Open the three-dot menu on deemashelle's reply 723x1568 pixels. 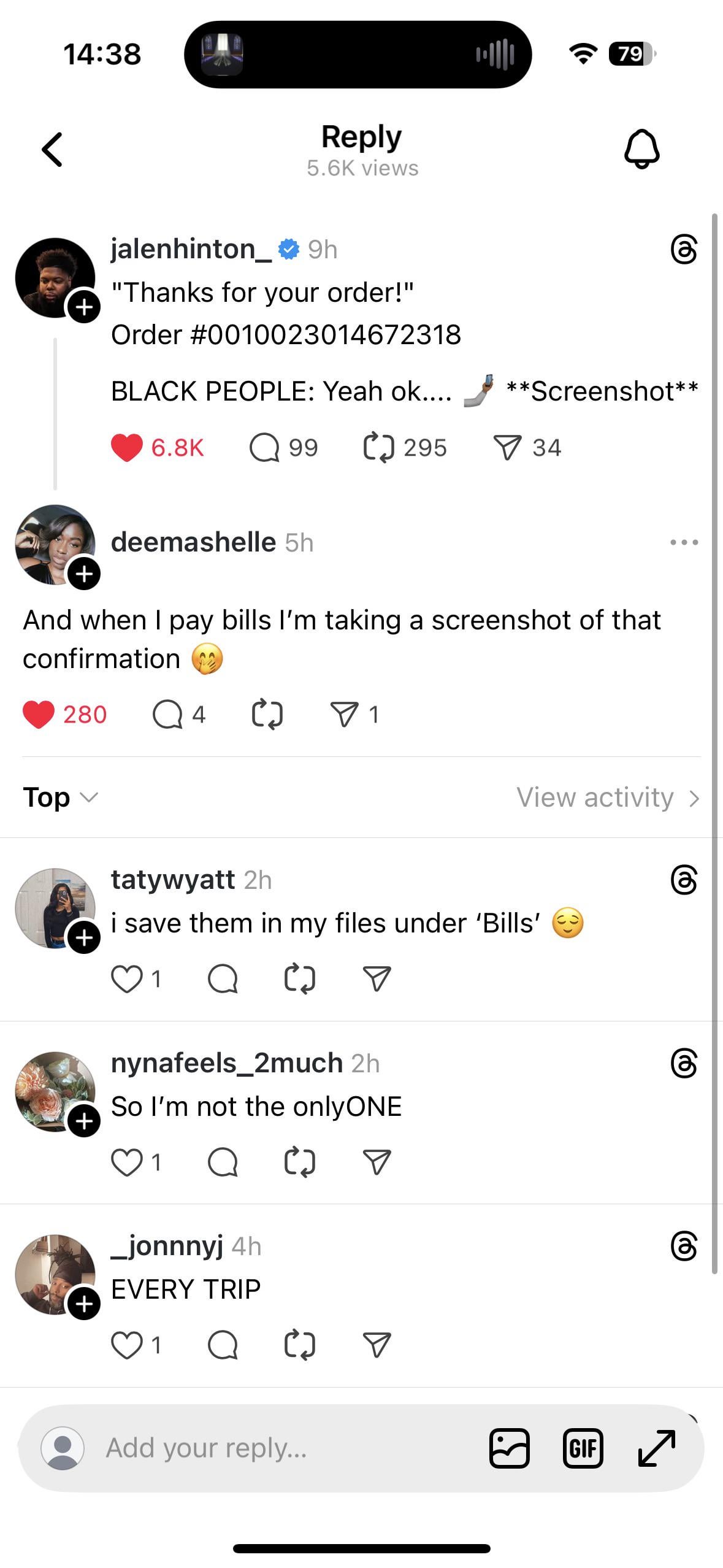tap(684, 542)
